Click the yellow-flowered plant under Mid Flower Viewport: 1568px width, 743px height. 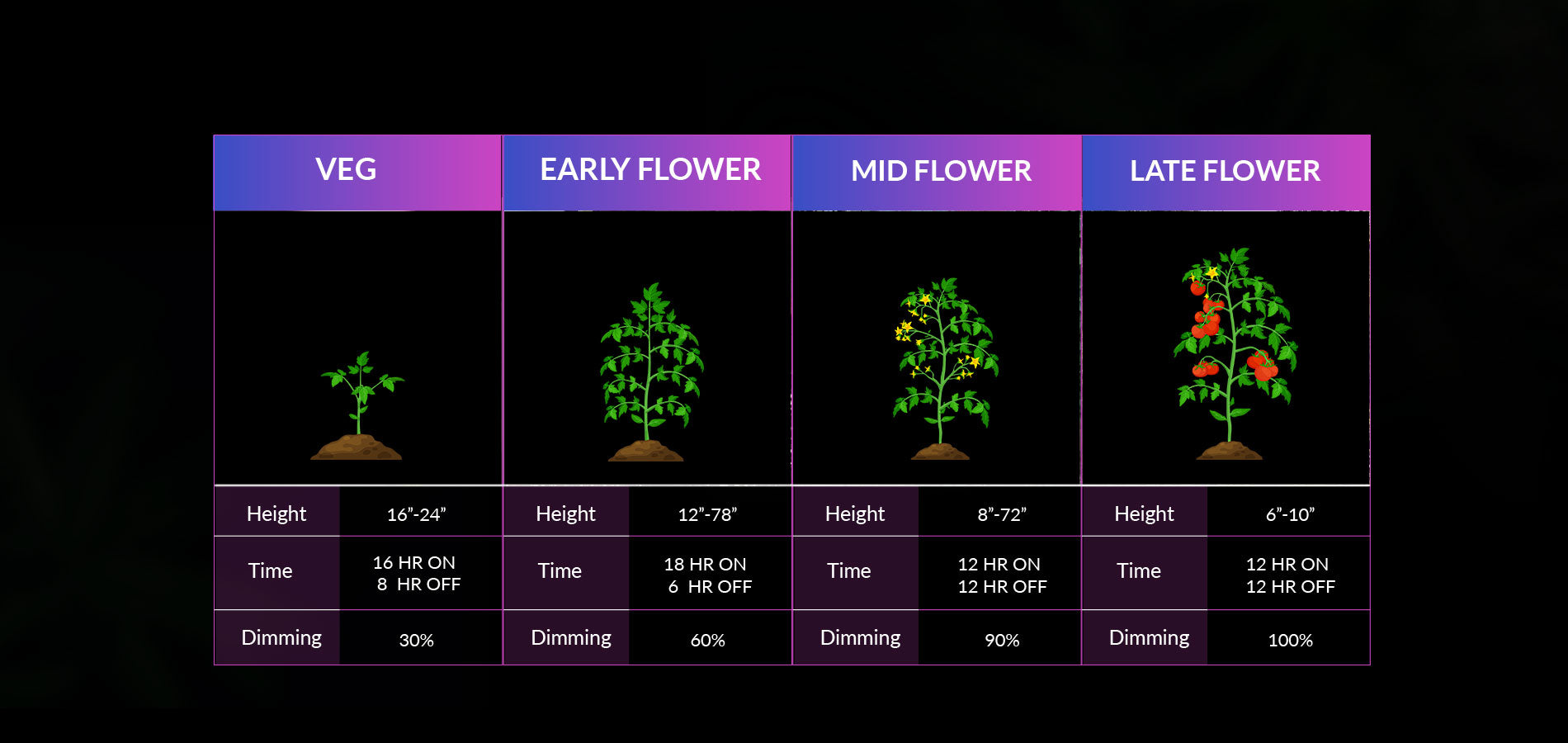point(943,368)
